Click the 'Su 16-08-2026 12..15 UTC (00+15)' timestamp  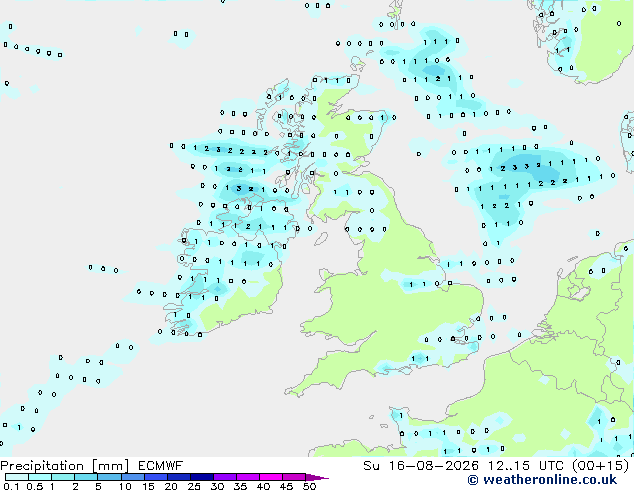coord(496,466)
